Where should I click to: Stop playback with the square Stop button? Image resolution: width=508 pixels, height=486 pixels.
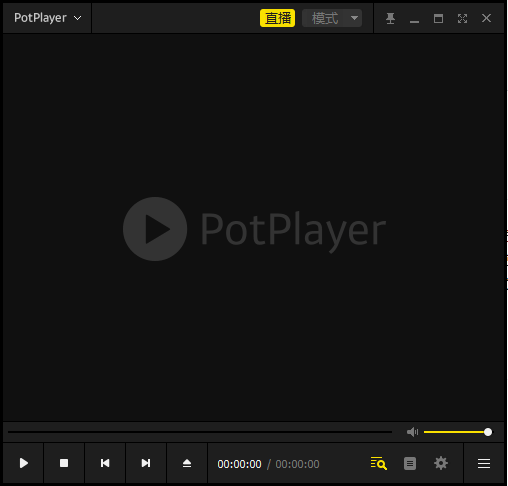(64, 463)
